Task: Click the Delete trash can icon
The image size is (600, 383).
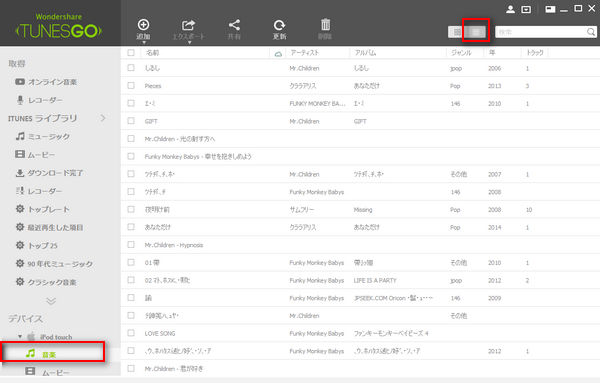Action: (x=325, y=24)
